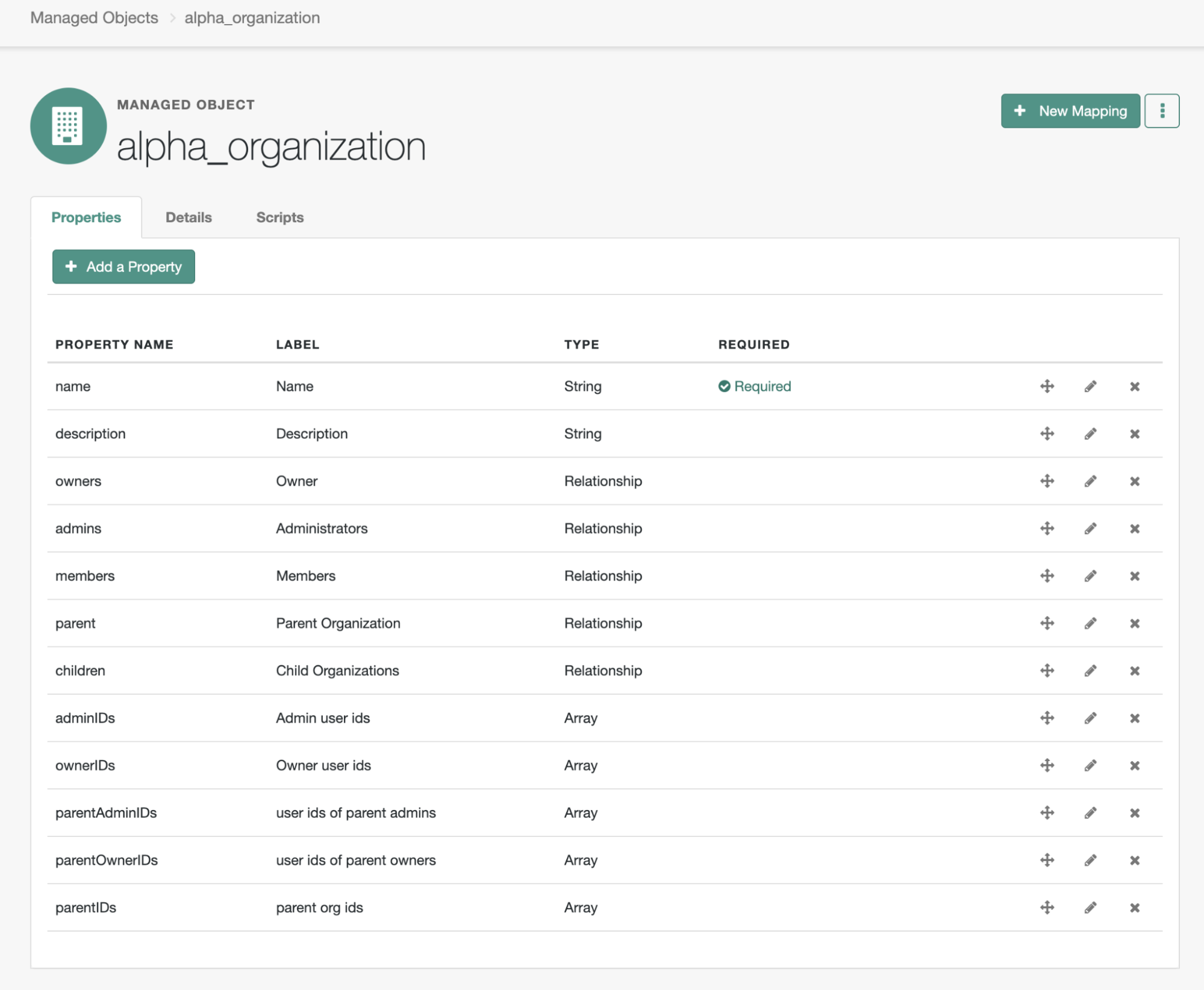Remove the parentOwnerIDs property
The height and width of the screenshot is (990, 1204).
1135,861
